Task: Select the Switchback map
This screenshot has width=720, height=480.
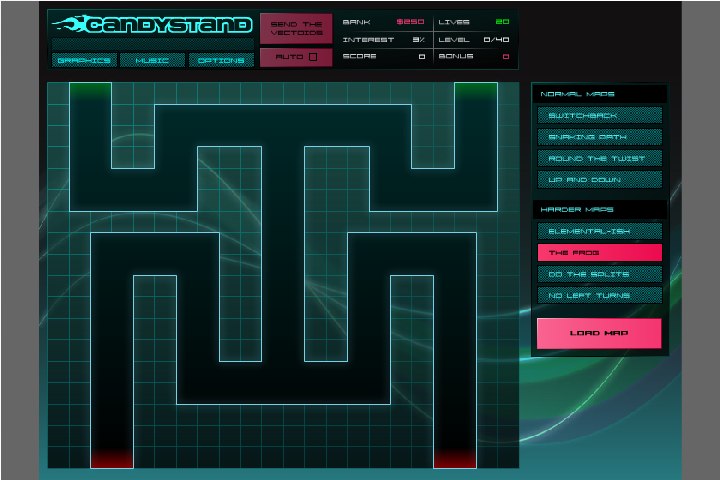Action: (600, 115)
